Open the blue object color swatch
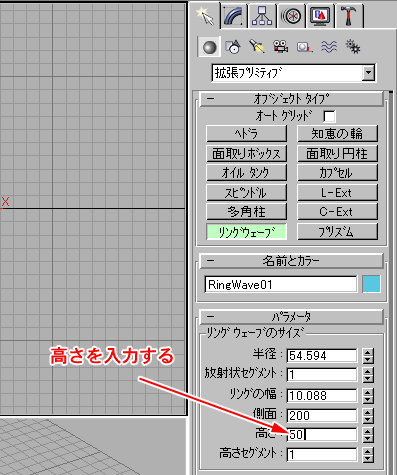 (x=371, y=284)
